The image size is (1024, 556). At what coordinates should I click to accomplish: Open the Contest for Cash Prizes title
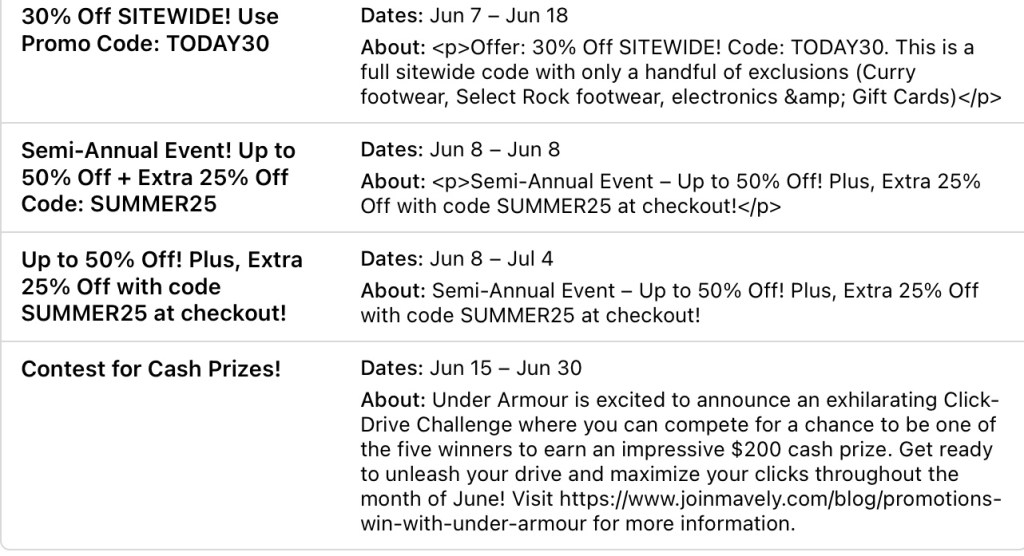click(x=151, y=369)
